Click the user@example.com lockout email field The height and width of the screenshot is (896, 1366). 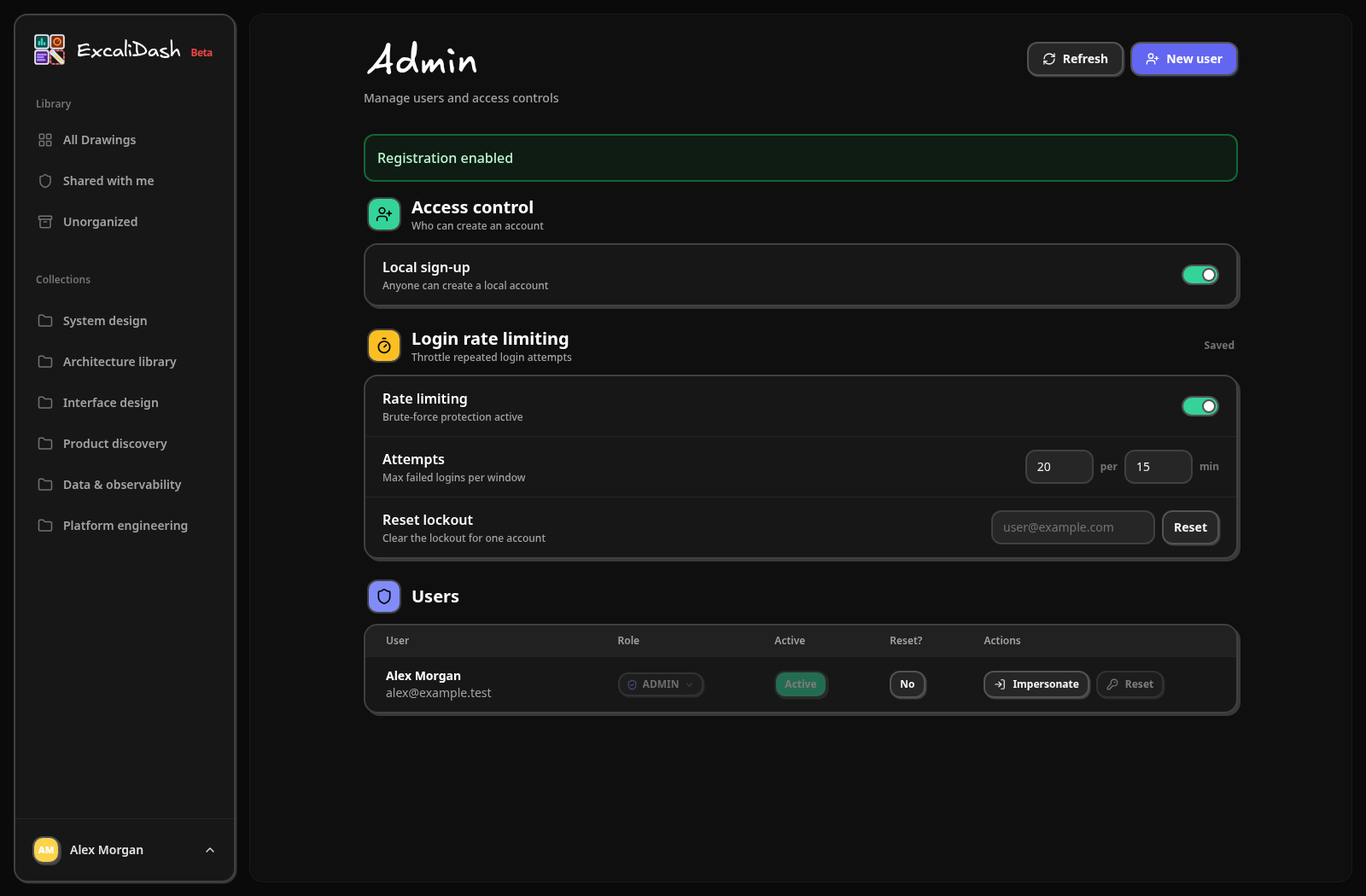(x=1072, y=527)
